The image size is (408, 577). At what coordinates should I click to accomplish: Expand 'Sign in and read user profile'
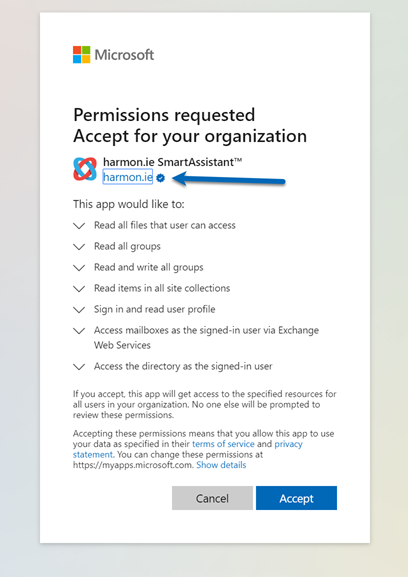click(x=79, y=309)
